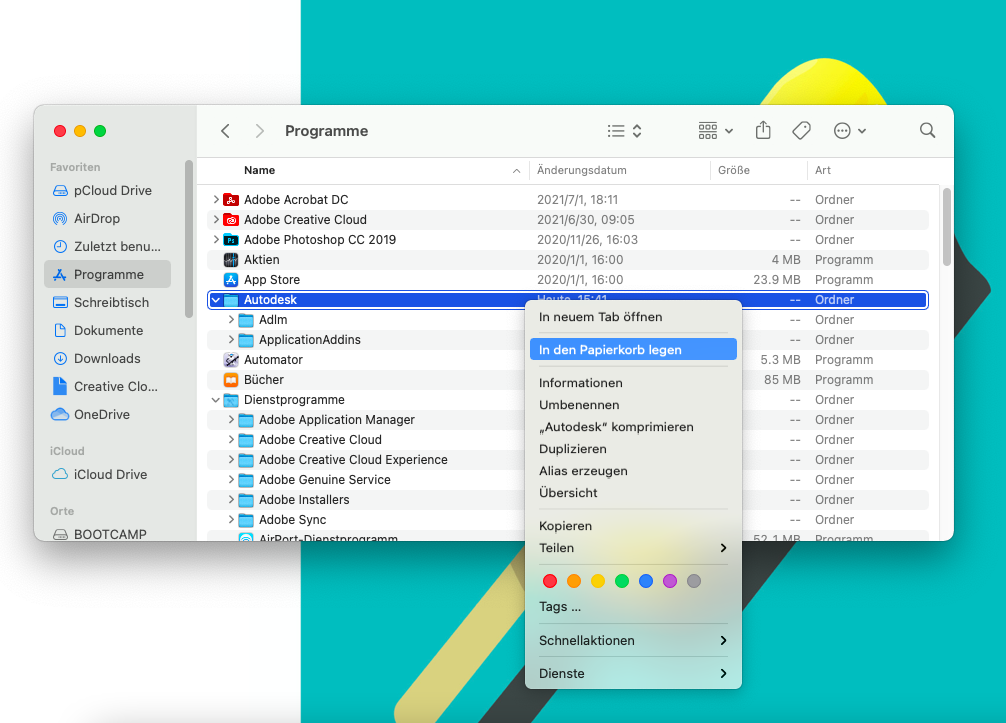Open pCloud Drive in sidebar
1006x723 pixels.
tap(108, 191)
